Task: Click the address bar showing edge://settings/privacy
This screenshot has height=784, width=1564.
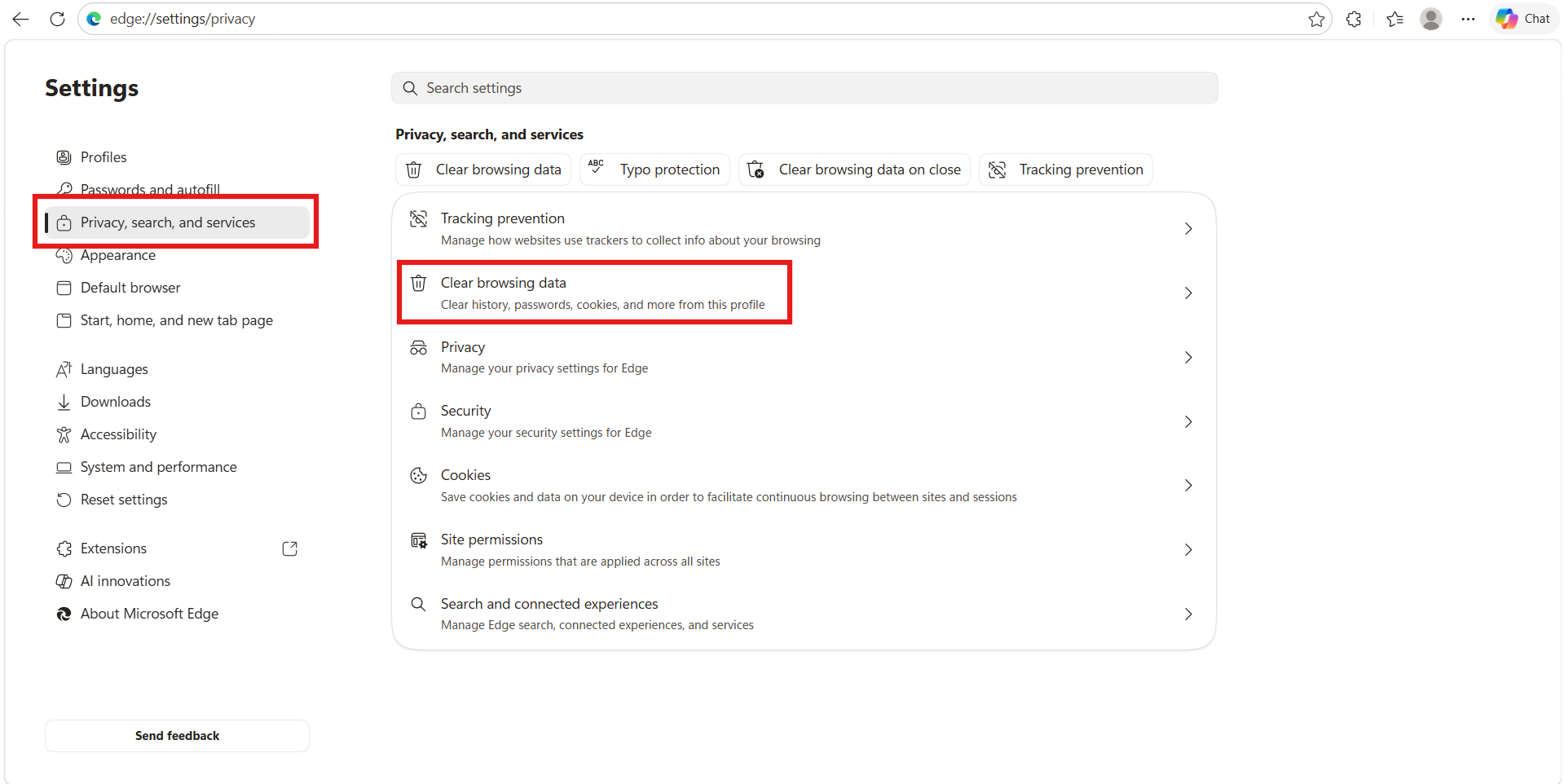Action: [x=704, y=19]
